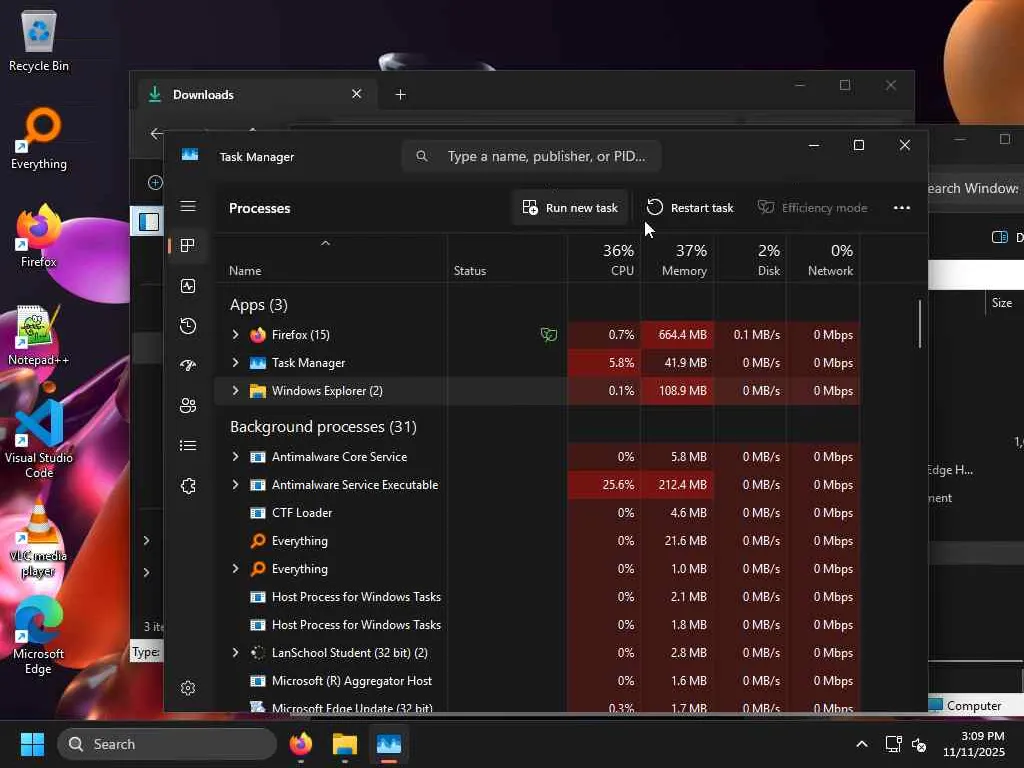Expand the Firefox (15) process group
Image resolution: width=1024 pixels, height=768 pixels.
pos(235,334)
